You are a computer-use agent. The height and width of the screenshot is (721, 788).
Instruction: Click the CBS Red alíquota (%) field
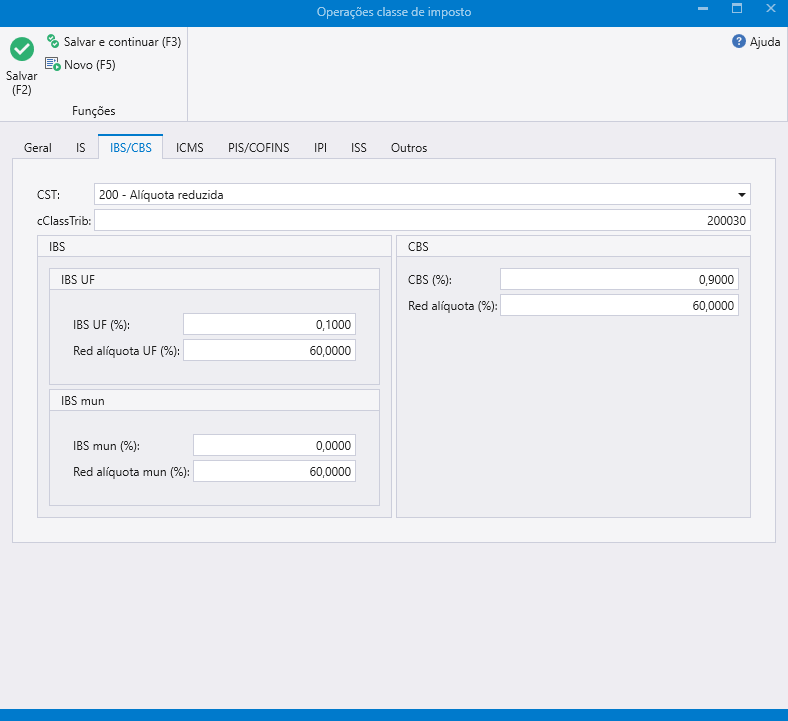click(x=619, y=306)
